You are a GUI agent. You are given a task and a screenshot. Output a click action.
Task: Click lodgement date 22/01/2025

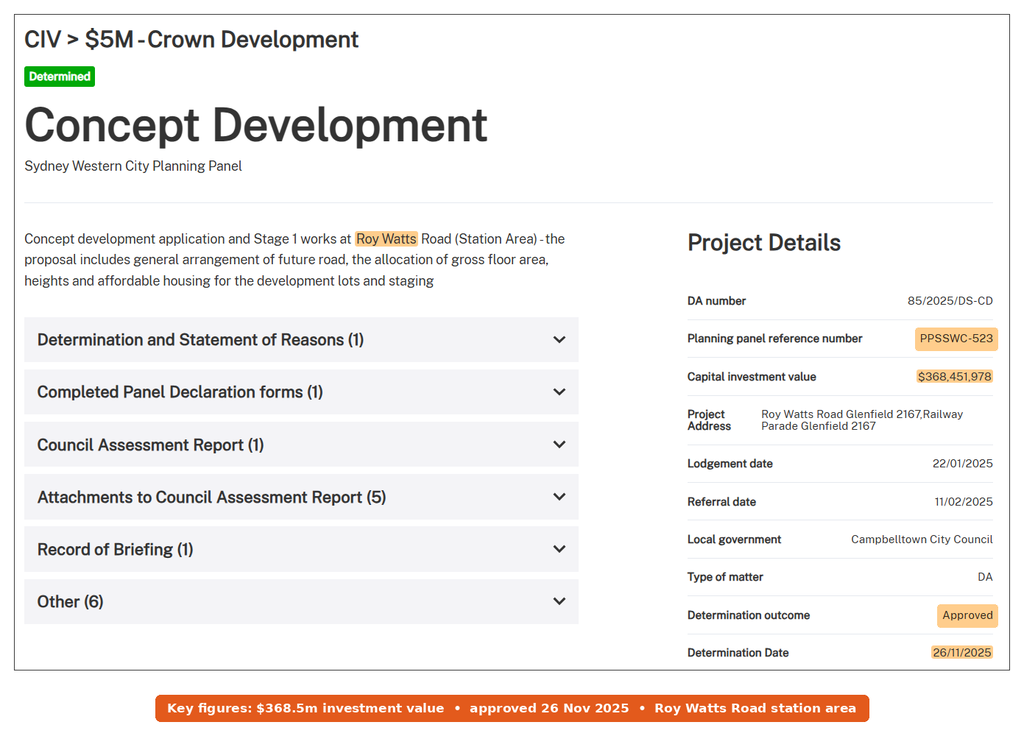click(x=963, y=464)
